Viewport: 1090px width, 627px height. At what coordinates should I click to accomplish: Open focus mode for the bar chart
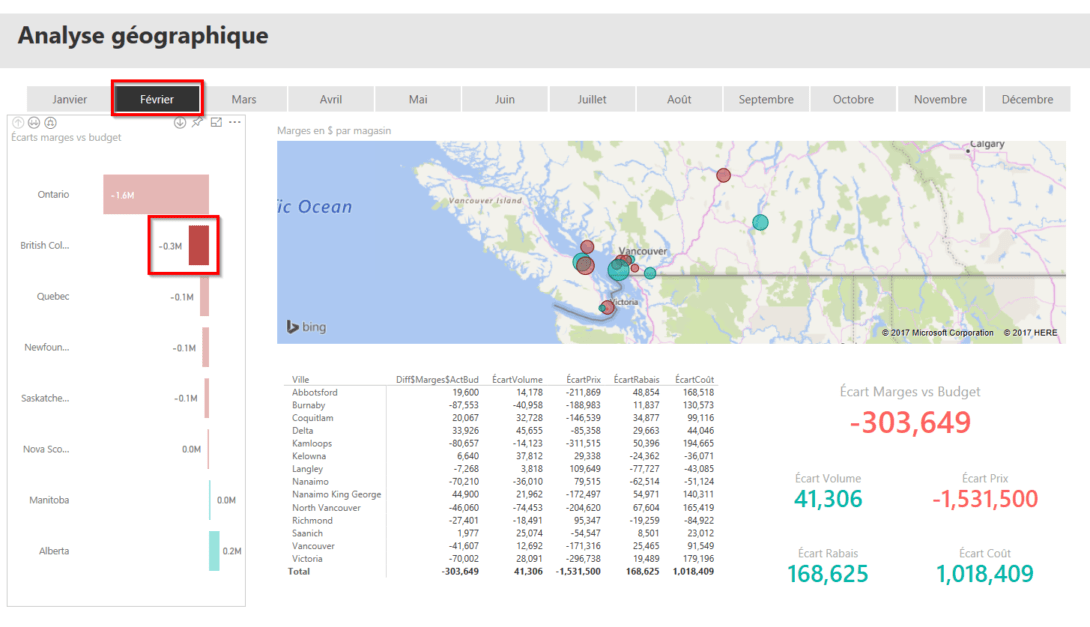pos(216,122)
